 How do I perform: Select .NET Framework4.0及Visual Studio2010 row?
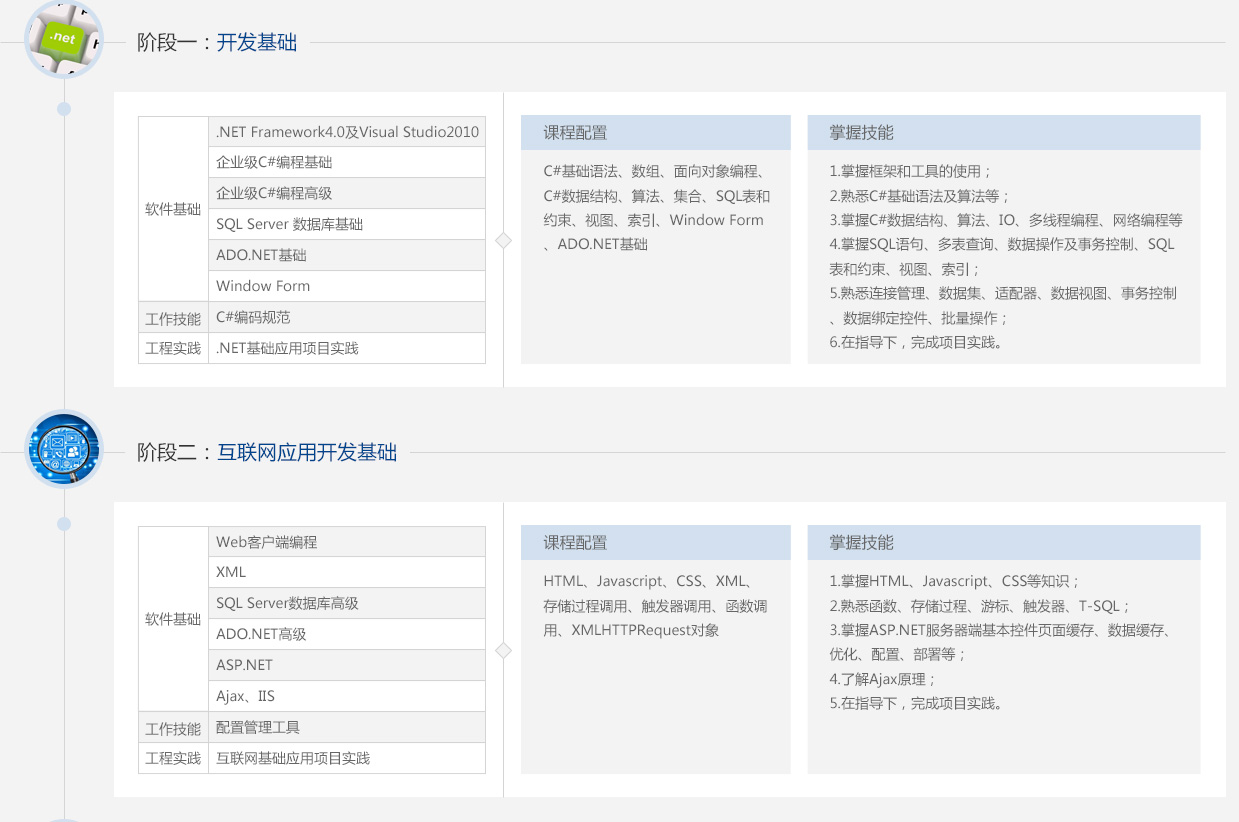347,132
